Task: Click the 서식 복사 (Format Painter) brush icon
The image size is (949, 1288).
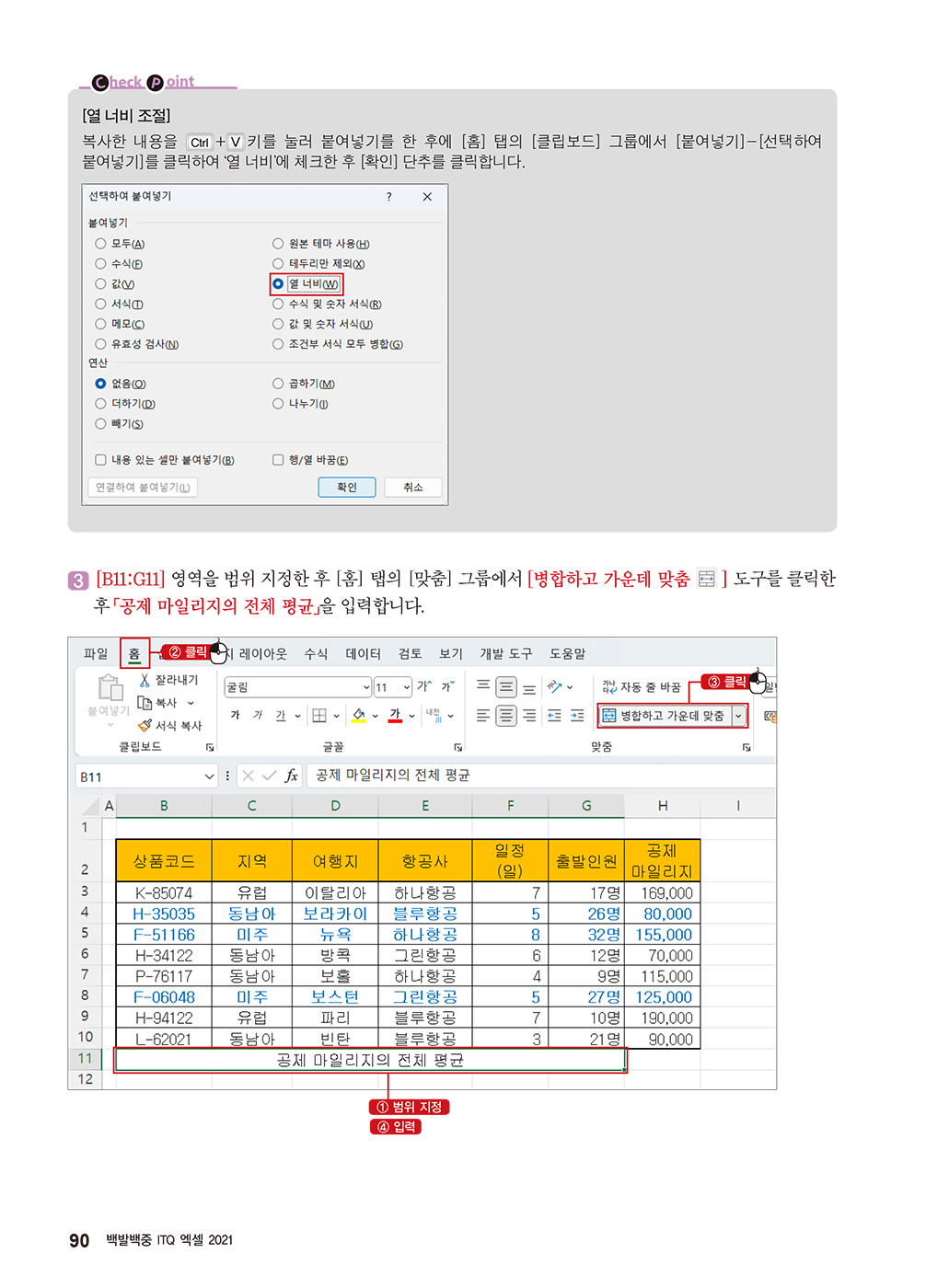Action: pyautogui.click(x=145, y=725)
